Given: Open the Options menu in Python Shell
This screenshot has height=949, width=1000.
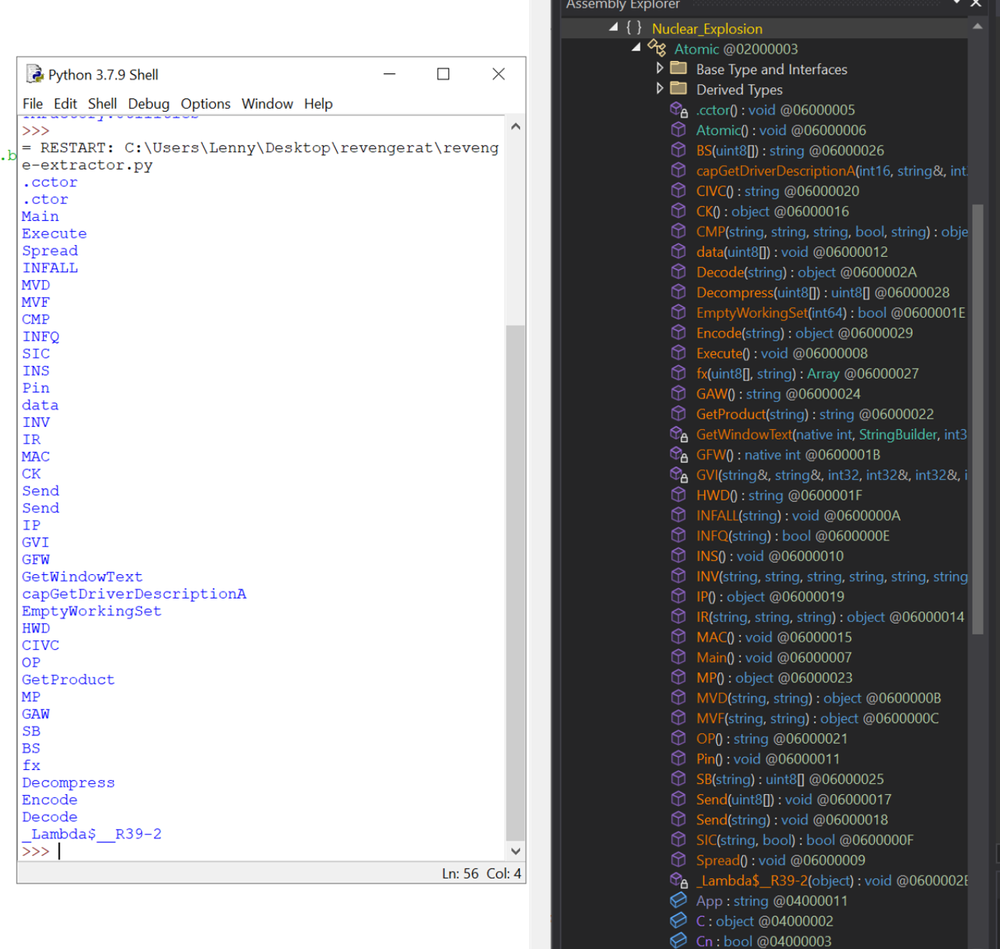Looking at the screenshot, I should point(206,103).
